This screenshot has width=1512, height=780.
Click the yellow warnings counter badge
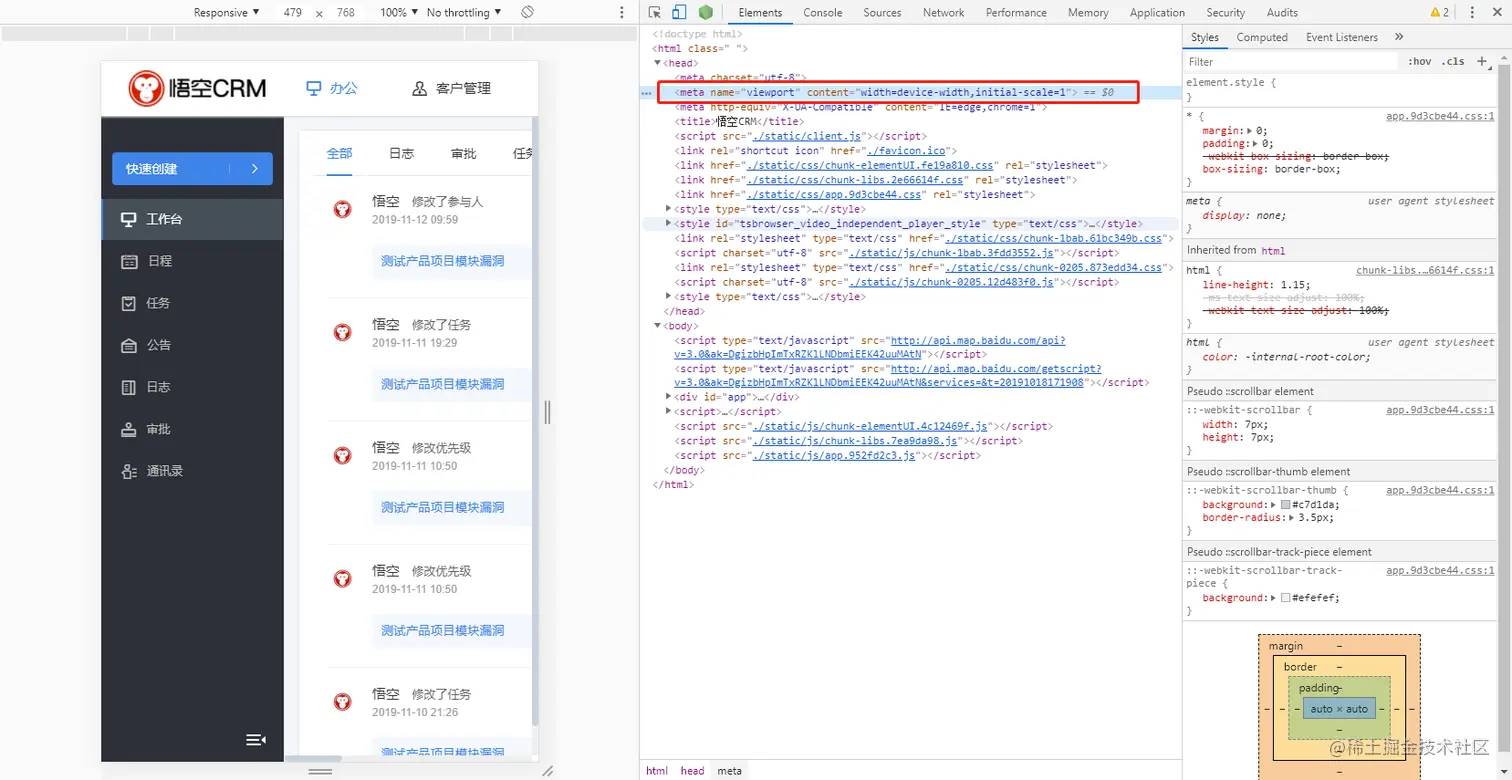tap(1440, 12)
